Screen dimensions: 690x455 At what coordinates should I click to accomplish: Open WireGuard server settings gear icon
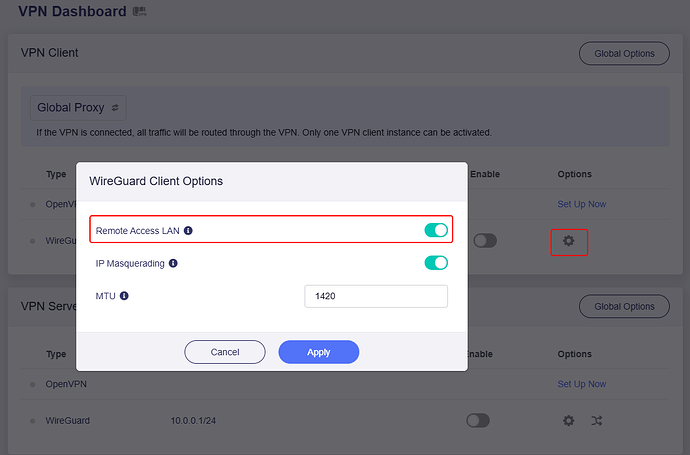[x=569, y=421]
